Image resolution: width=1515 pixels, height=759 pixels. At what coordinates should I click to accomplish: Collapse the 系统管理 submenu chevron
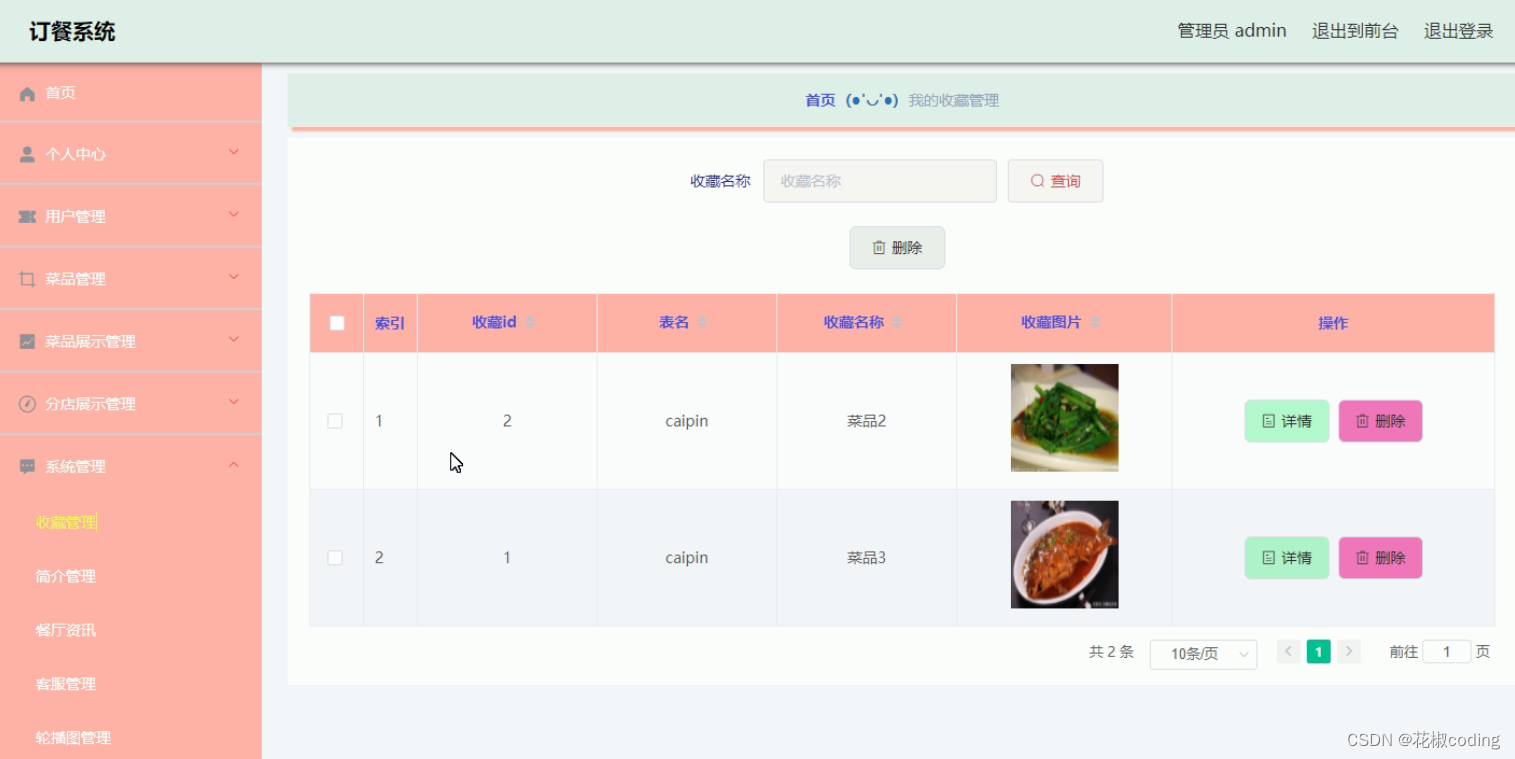233,464
